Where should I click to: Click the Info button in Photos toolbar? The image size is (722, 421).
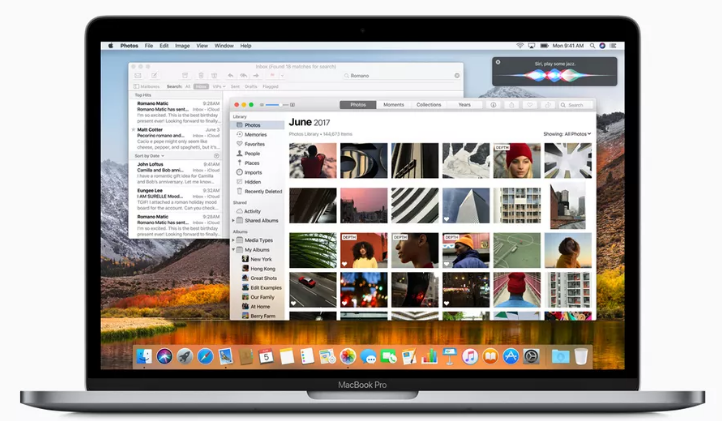[493, 105]
